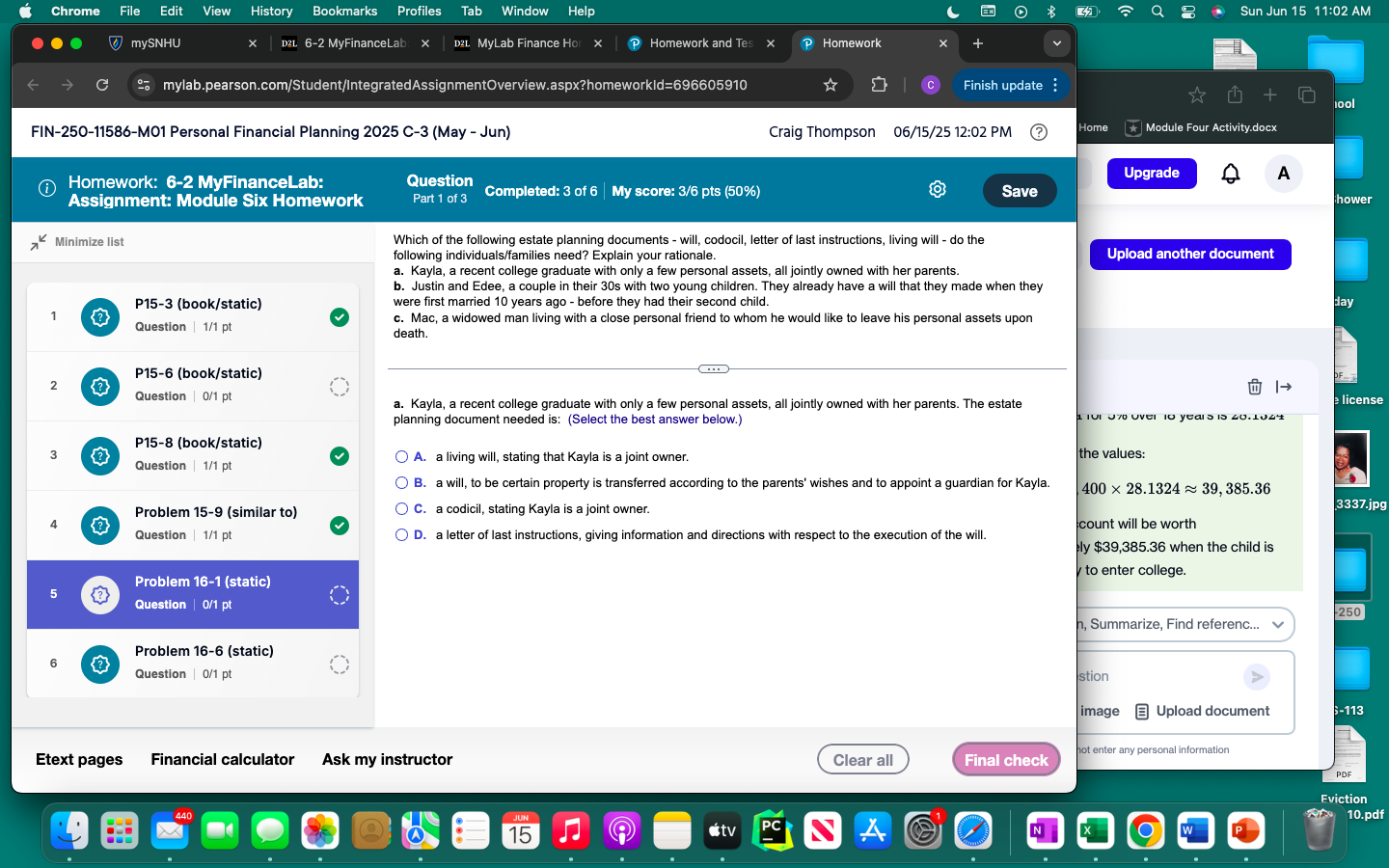Image resolution: width=1389 pixels, height=868 pixels.
Task: Open Ask my instructor
Action: [x=386, y=759]
